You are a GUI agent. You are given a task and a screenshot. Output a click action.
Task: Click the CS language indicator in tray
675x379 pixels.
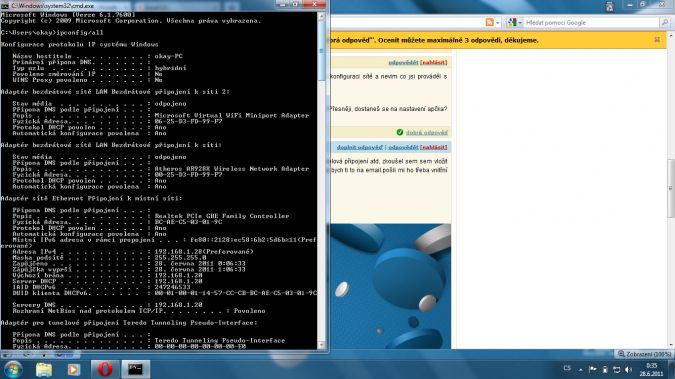[x=567, y=369]
